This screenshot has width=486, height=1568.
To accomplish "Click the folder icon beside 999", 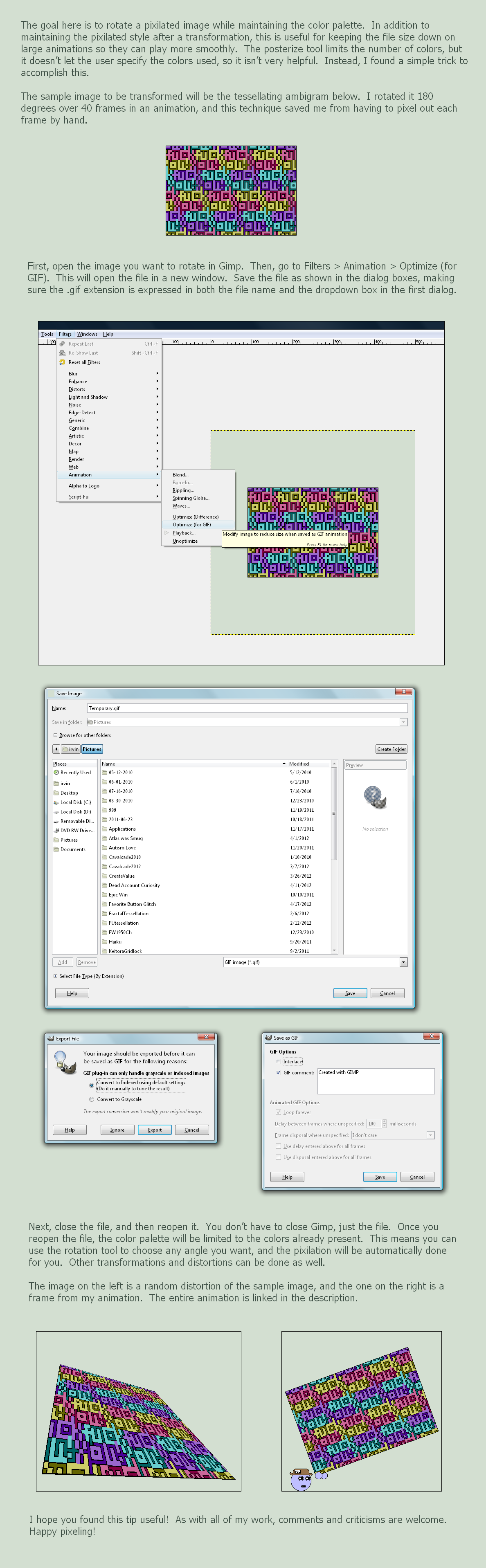I will click(x=104, y=810).
